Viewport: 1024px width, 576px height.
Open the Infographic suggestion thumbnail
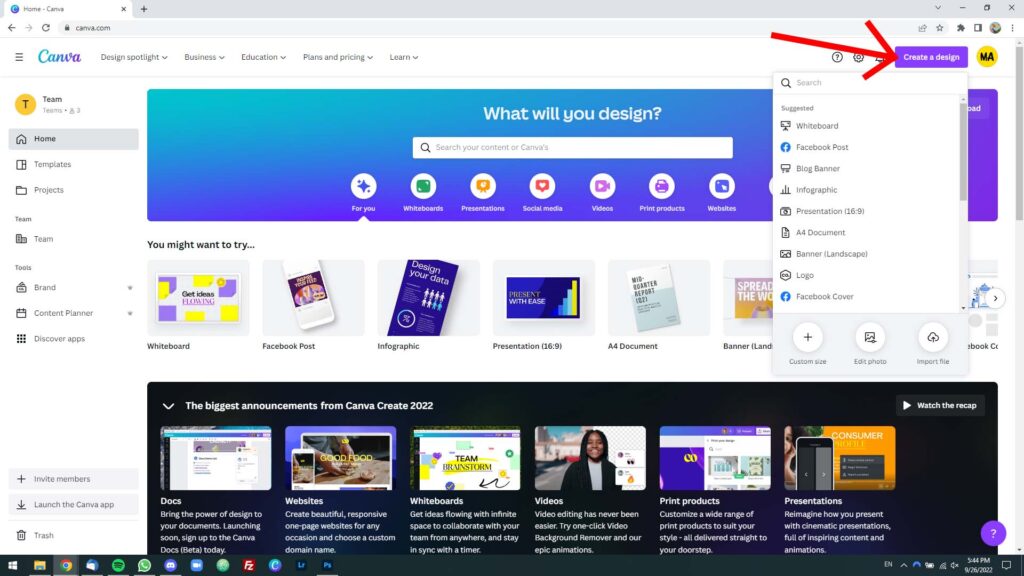428,298
